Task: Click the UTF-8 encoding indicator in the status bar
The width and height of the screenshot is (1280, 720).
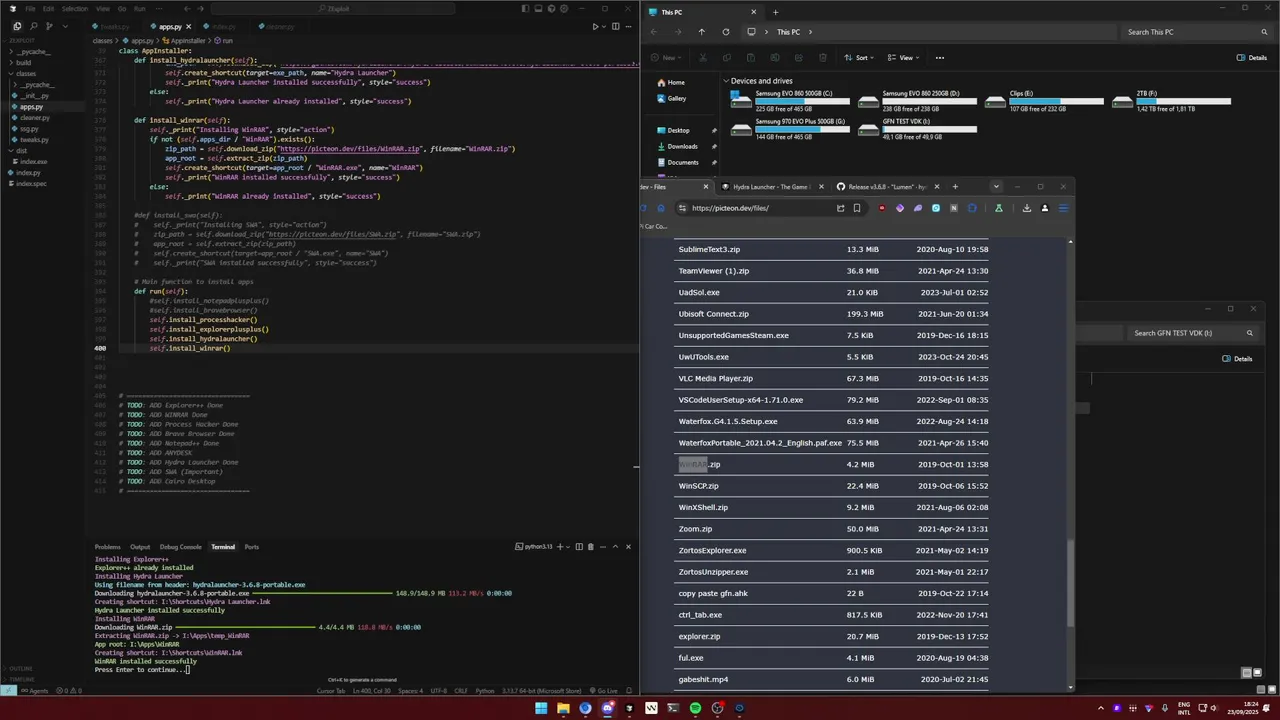Action: (x=439, y=691)
